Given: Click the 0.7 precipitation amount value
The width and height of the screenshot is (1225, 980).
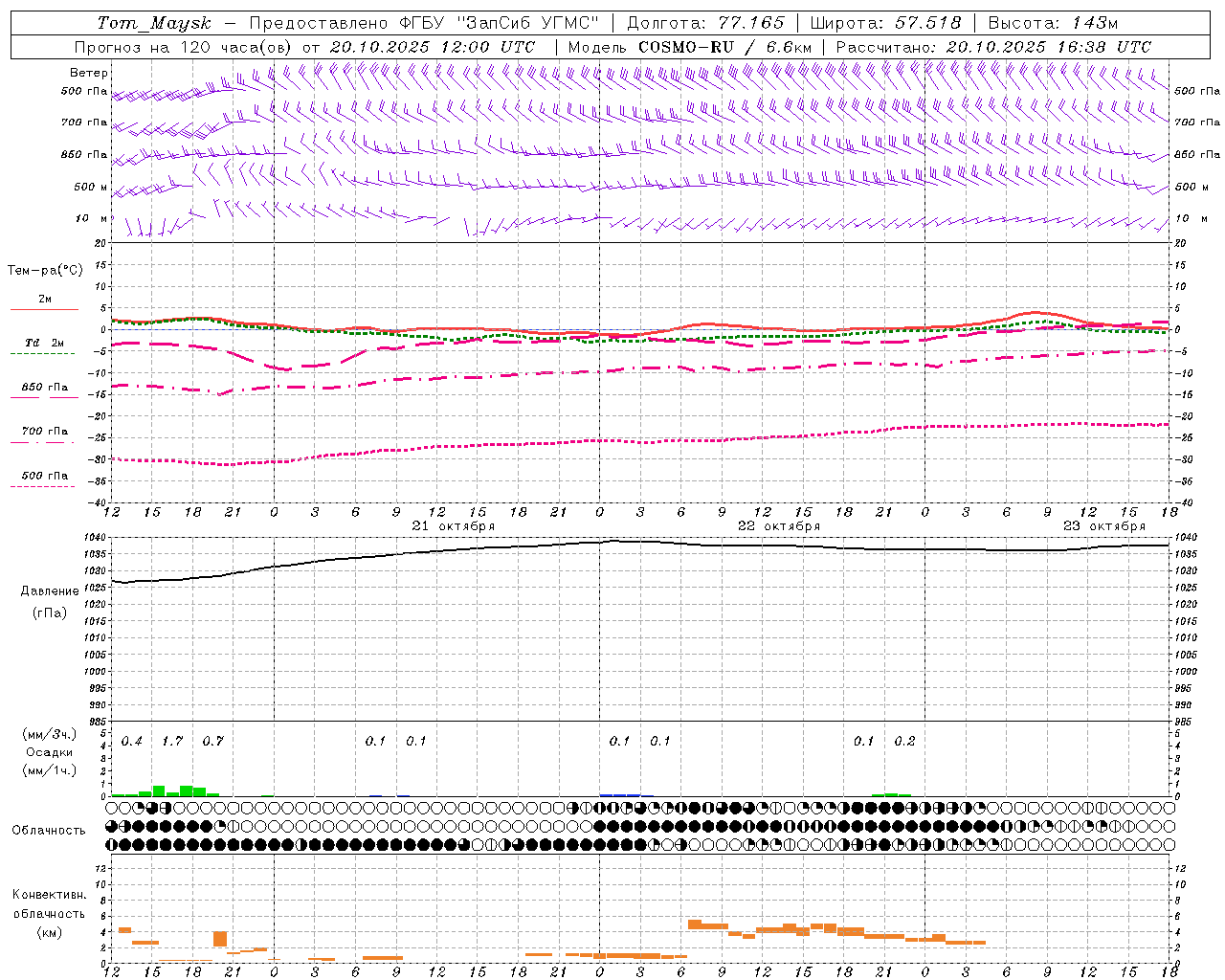Looking at the screenshot, I should [x=212, y=741].
